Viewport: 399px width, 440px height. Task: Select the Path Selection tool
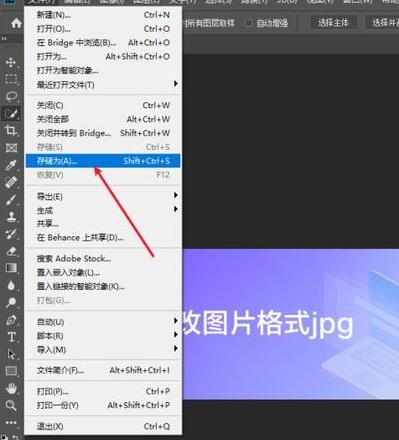click(11, 354)
